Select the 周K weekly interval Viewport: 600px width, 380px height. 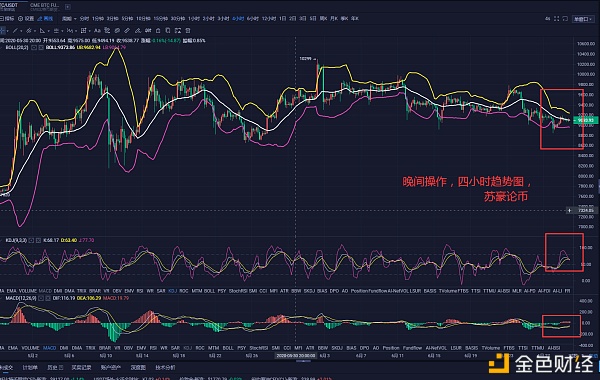pyautogui.click(x=323, y=18)
